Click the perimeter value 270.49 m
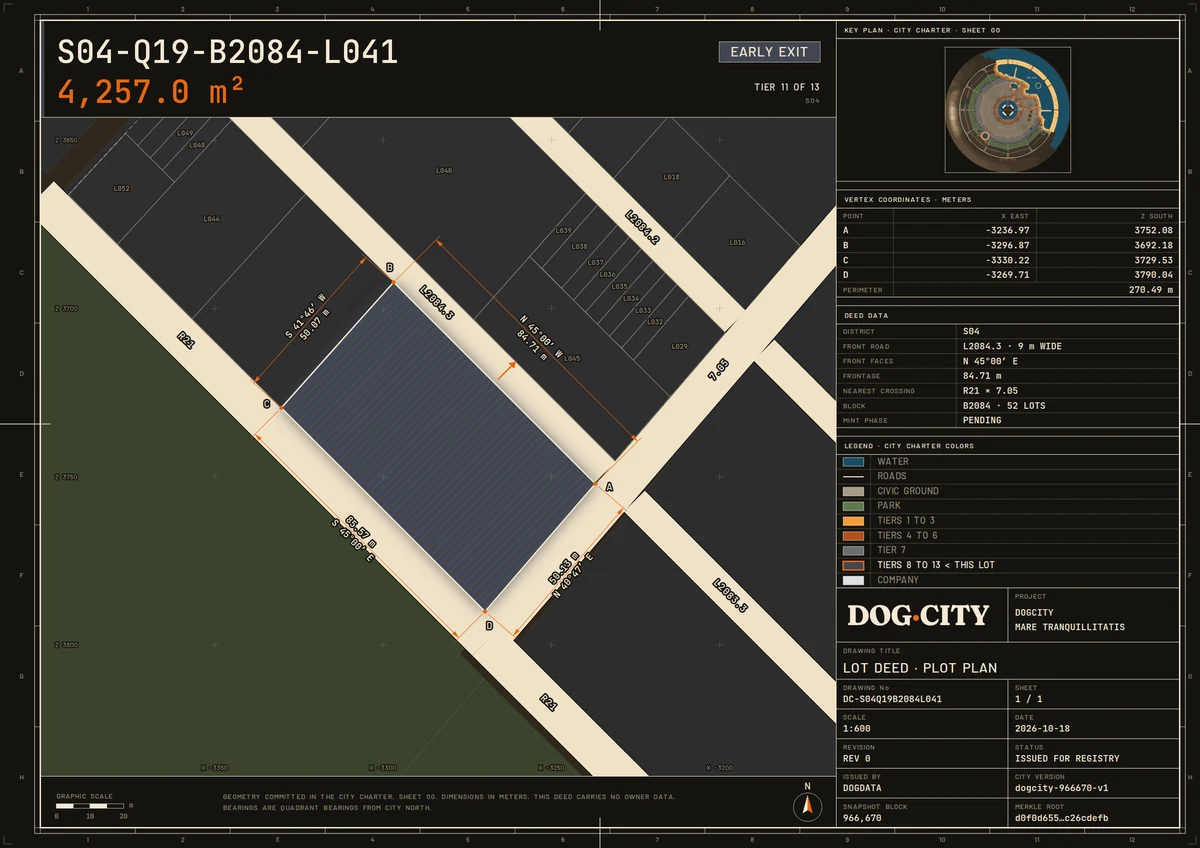This screenshot has height=848, width=1200. click(1150, 290)
